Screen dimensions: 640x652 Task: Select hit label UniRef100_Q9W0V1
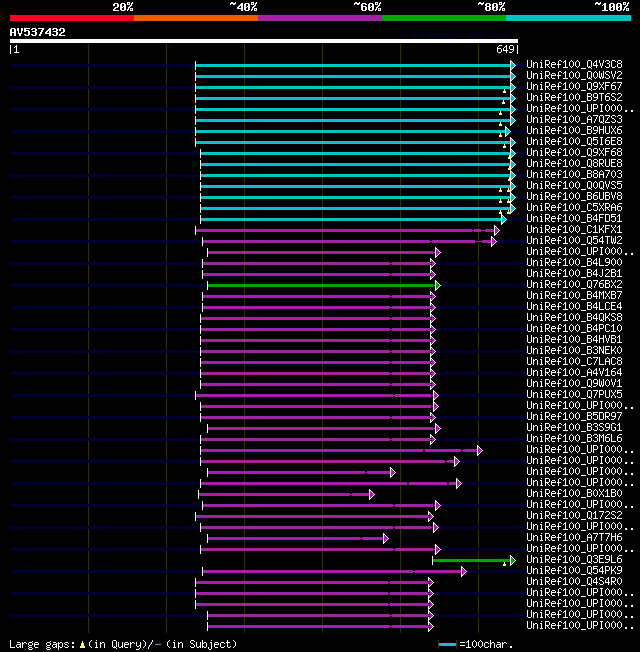pyautogui.click(x=574, y=384)
